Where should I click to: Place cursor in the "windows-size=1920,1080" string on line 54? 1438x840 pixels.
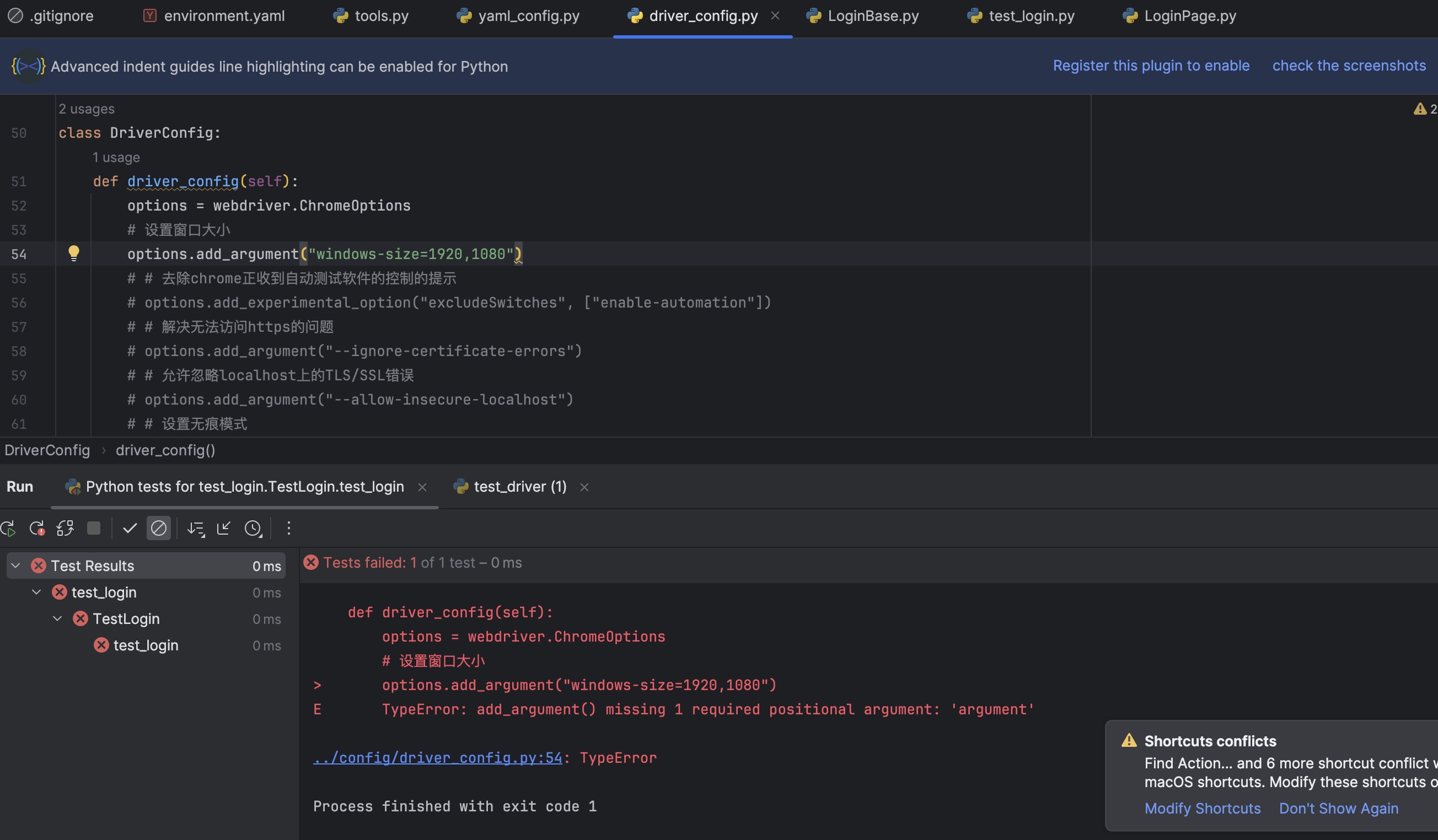411,254
